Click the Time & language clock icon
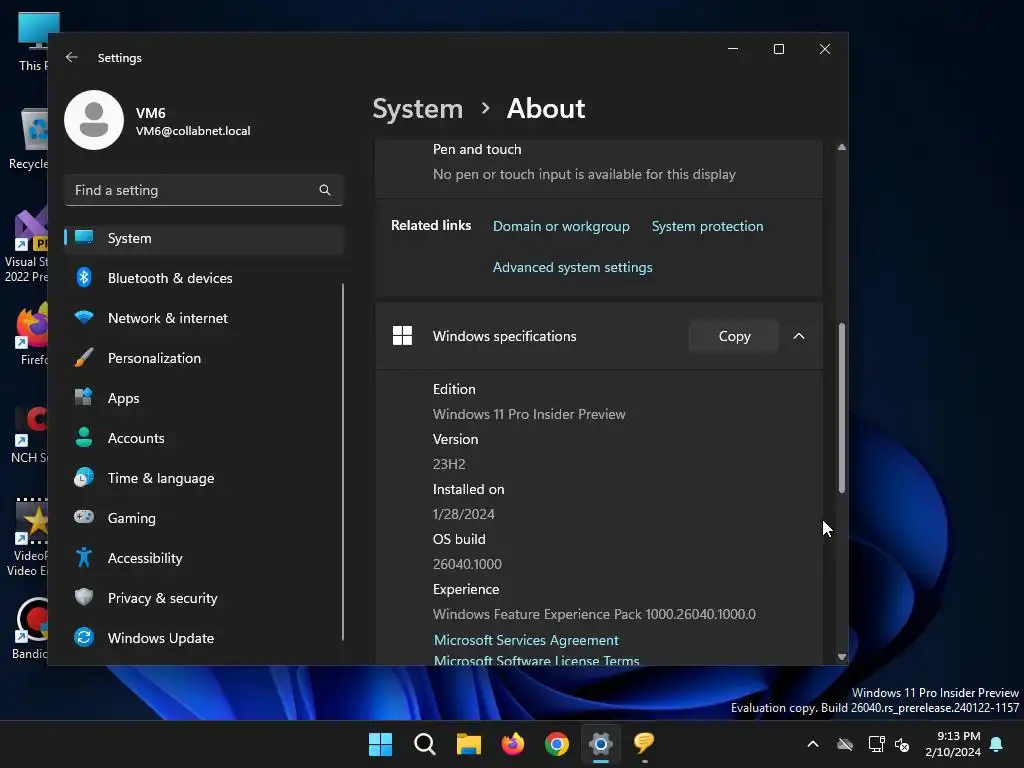The image size is (1024, 768). pos(84,477)
